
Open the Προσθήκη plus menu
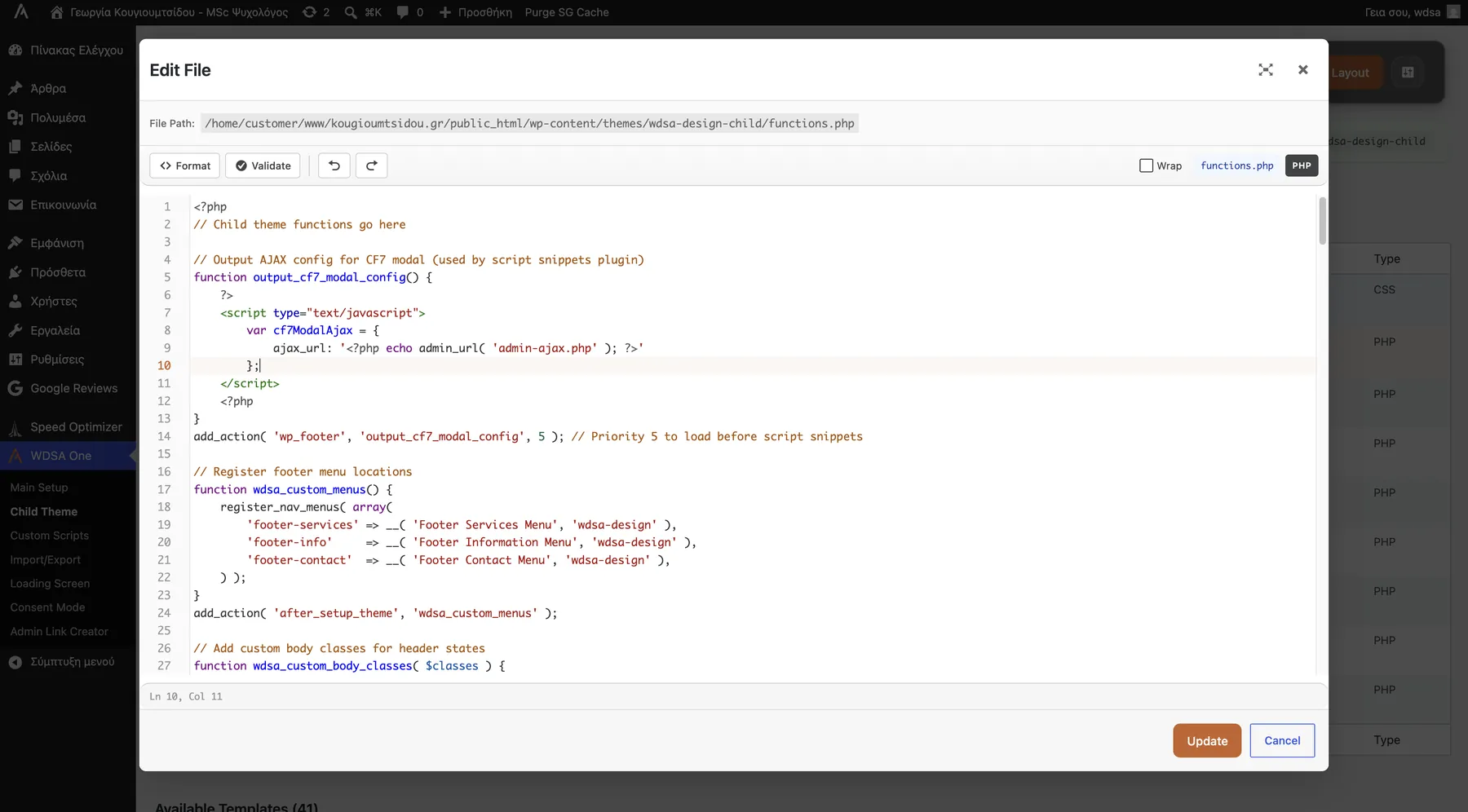[475, 12]
